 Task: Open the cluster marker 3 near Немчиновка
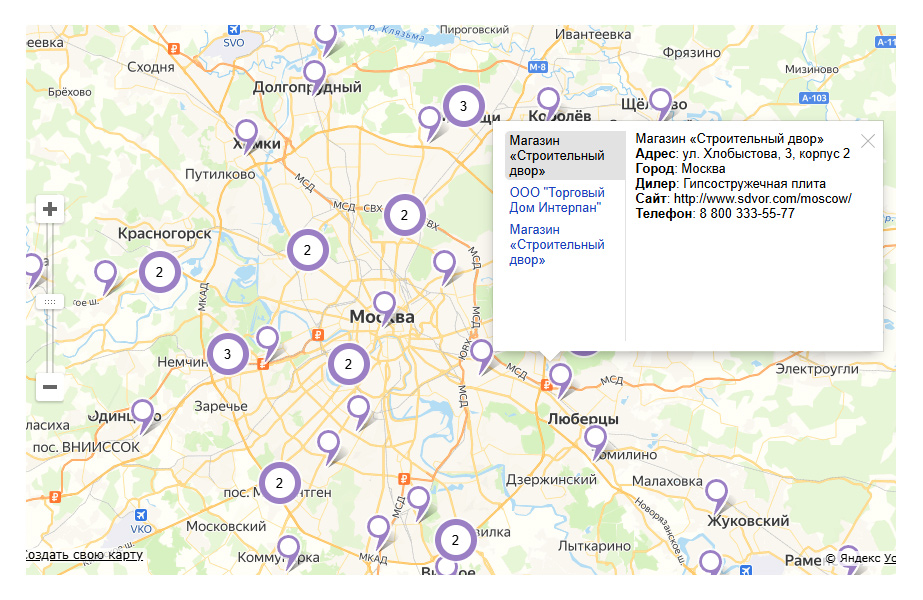coord(228,354)
